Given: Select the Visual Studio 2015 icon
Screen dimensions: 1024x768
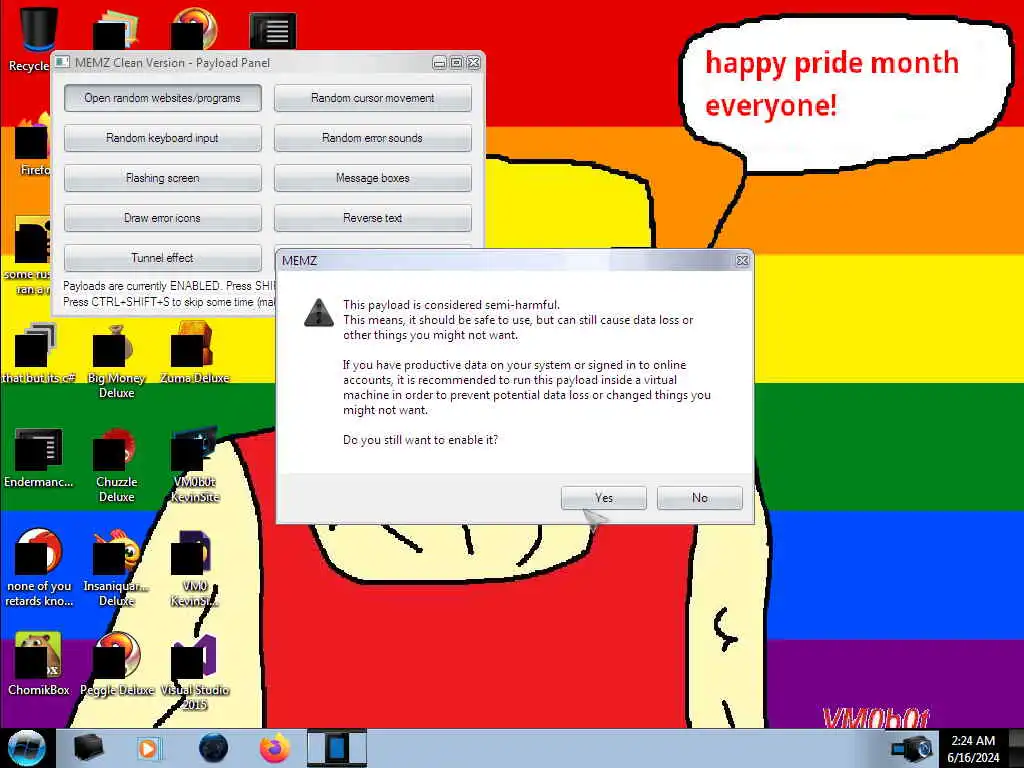Looking at the screenshot, I should [195, 673].
